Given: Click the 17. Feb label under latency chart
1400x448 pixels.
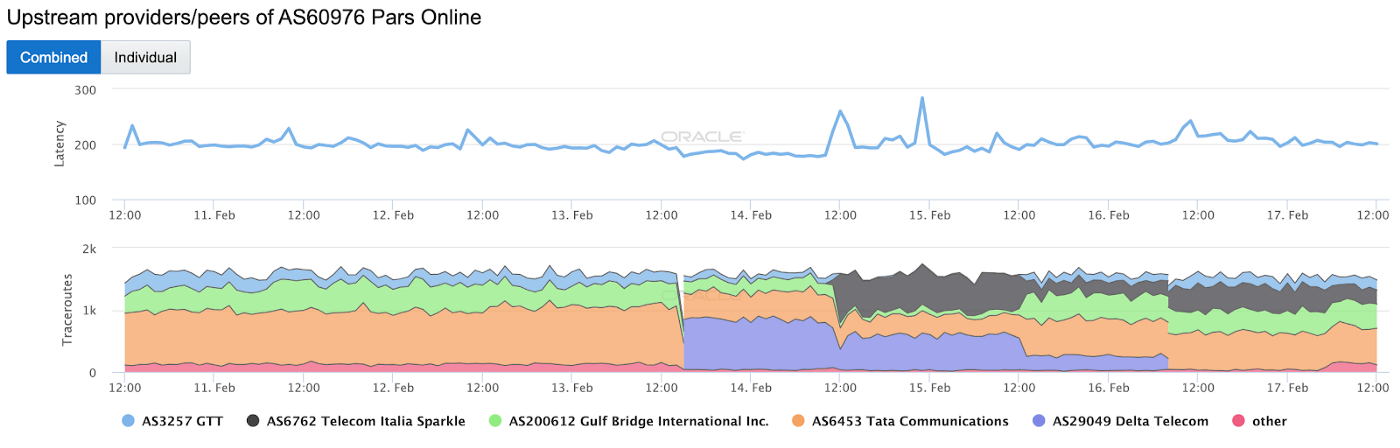Looking at the screenshot, I should click(1287, 215).
